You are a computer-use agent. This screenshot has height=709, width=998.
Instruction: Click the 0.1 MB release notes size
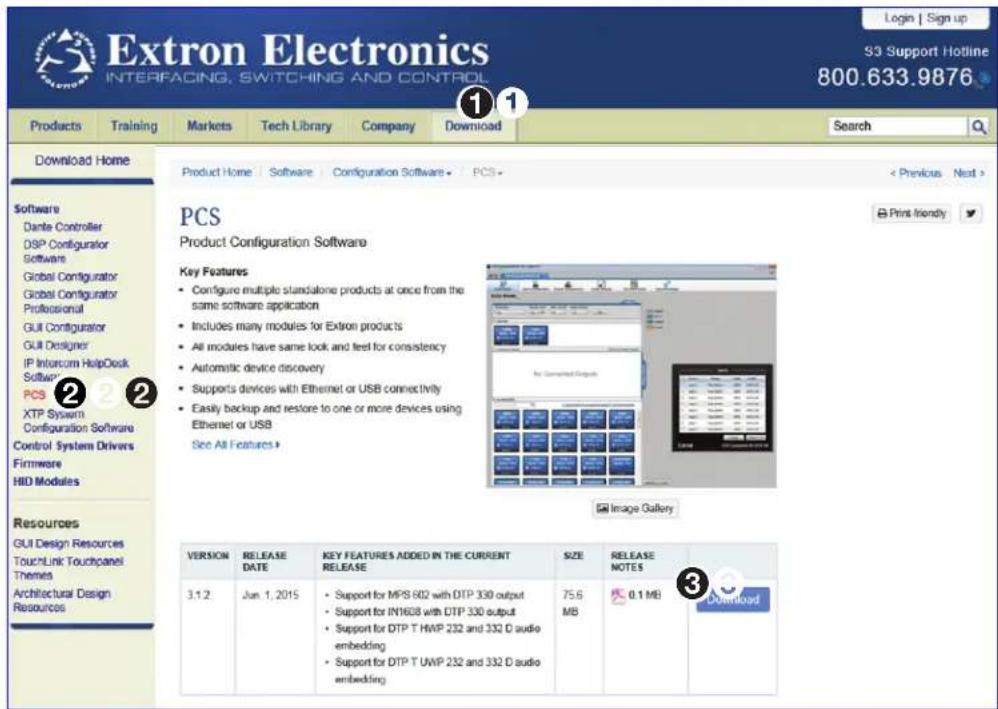coord(645,595)
